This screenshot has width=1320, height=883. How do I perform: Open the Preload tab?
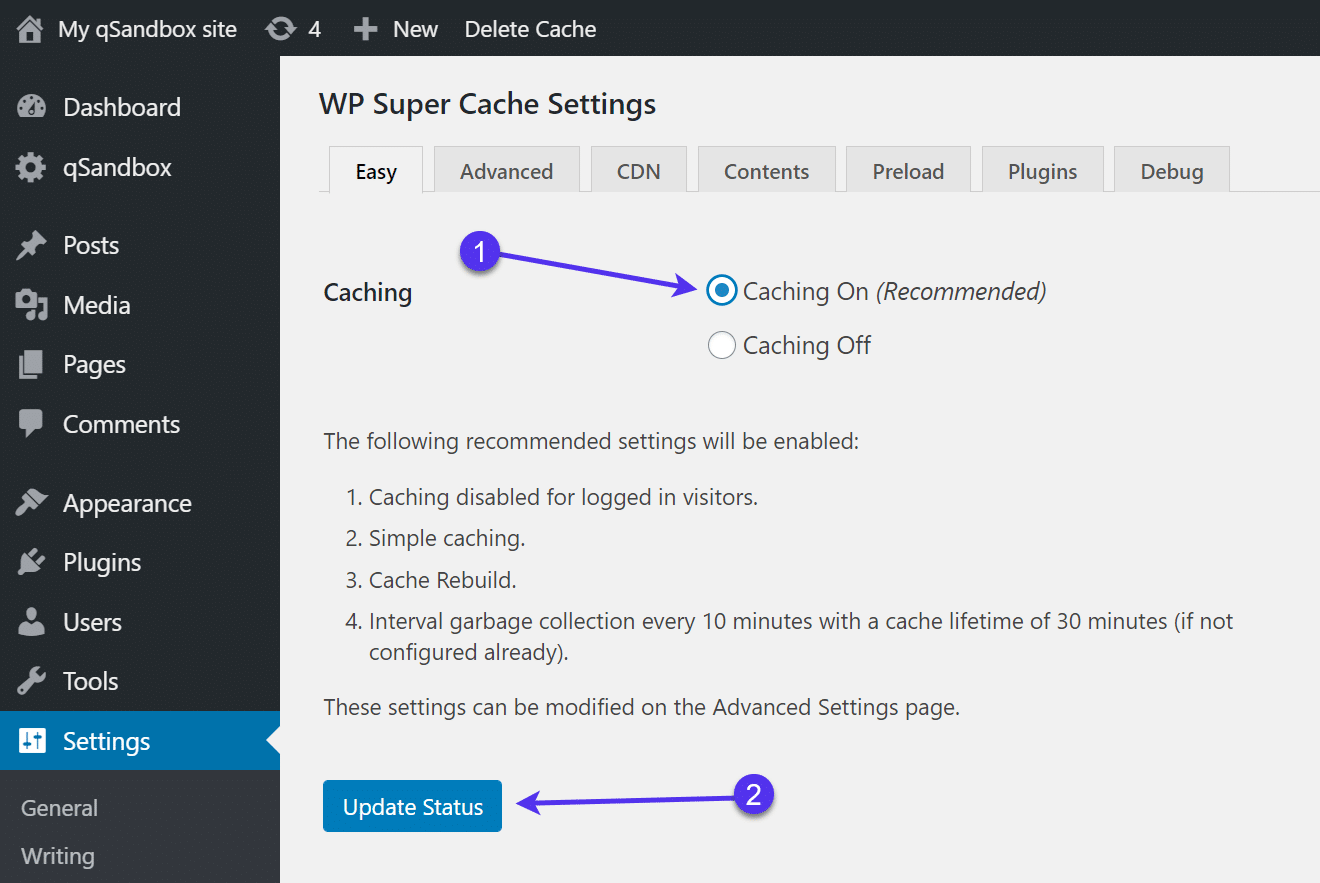(908, 170)
